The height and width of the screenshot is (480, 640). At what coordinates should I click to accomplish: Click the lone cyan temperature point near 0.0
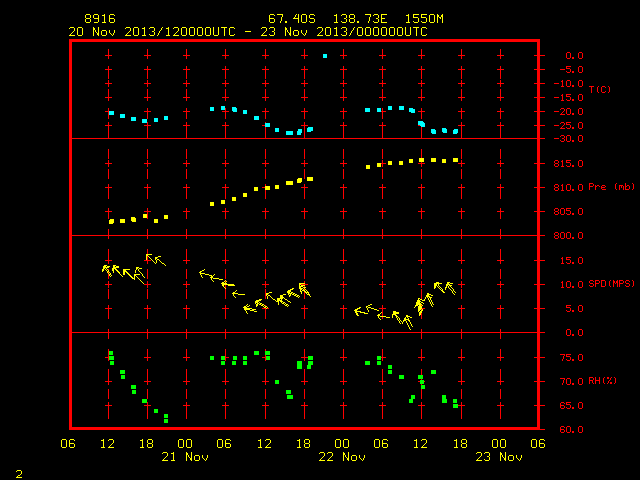[x=325, y=56]
